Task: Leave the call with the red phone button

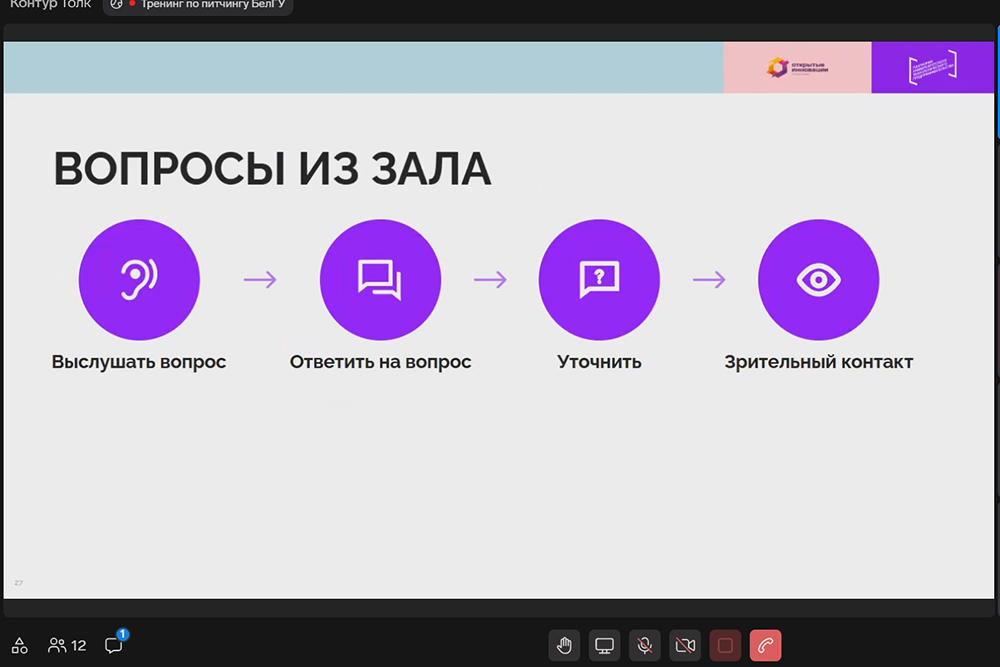Action: click(x=765, y=645)
